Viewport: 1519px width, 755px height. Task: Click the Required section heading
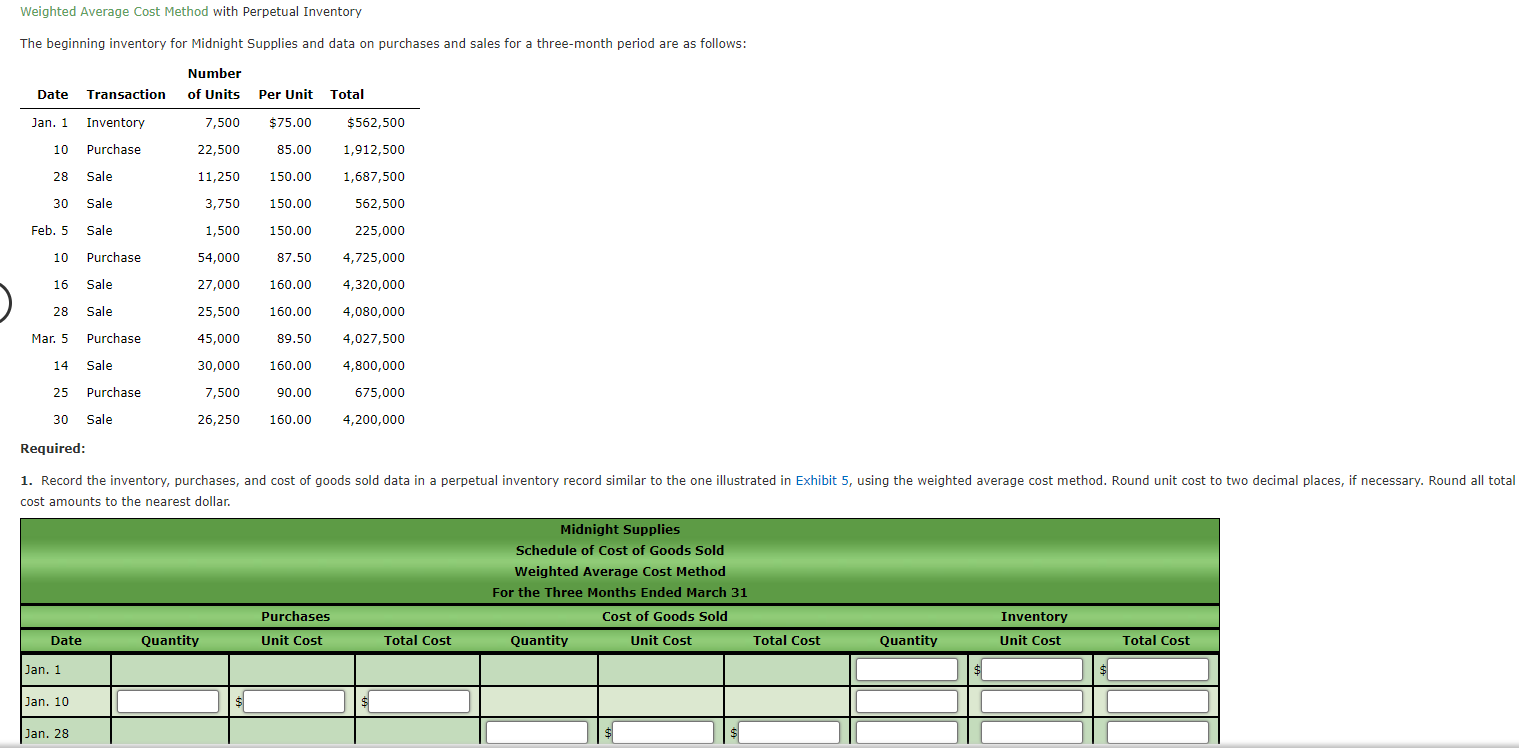[x=51, y=448]
